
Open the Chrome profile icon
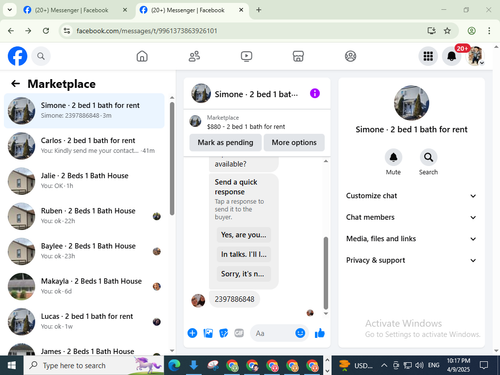coord(471,31)
